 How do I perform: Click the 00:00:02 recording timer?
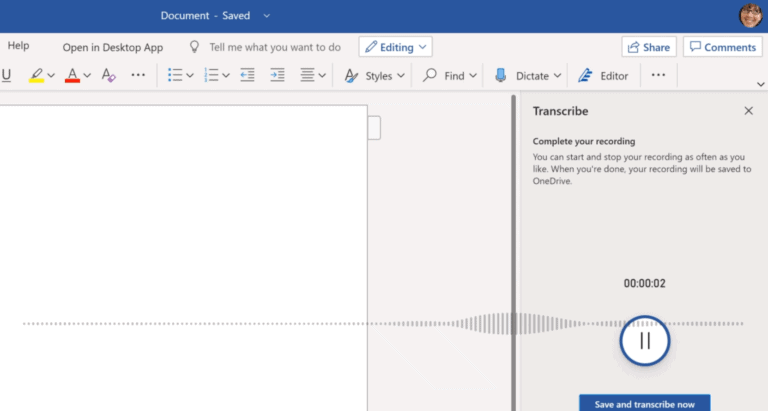coord(645,283)
